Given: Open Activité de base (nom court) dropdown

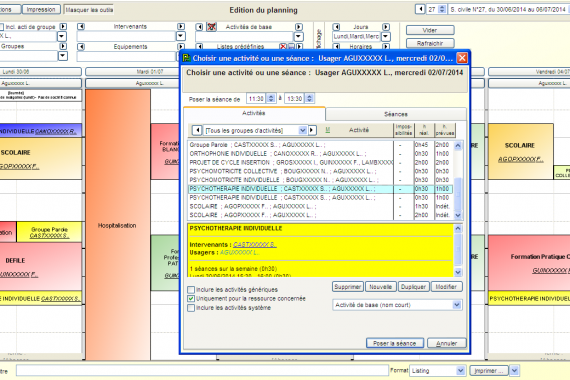Looking at the screenshot, I should pyautogui.click(x=457, y=305).
